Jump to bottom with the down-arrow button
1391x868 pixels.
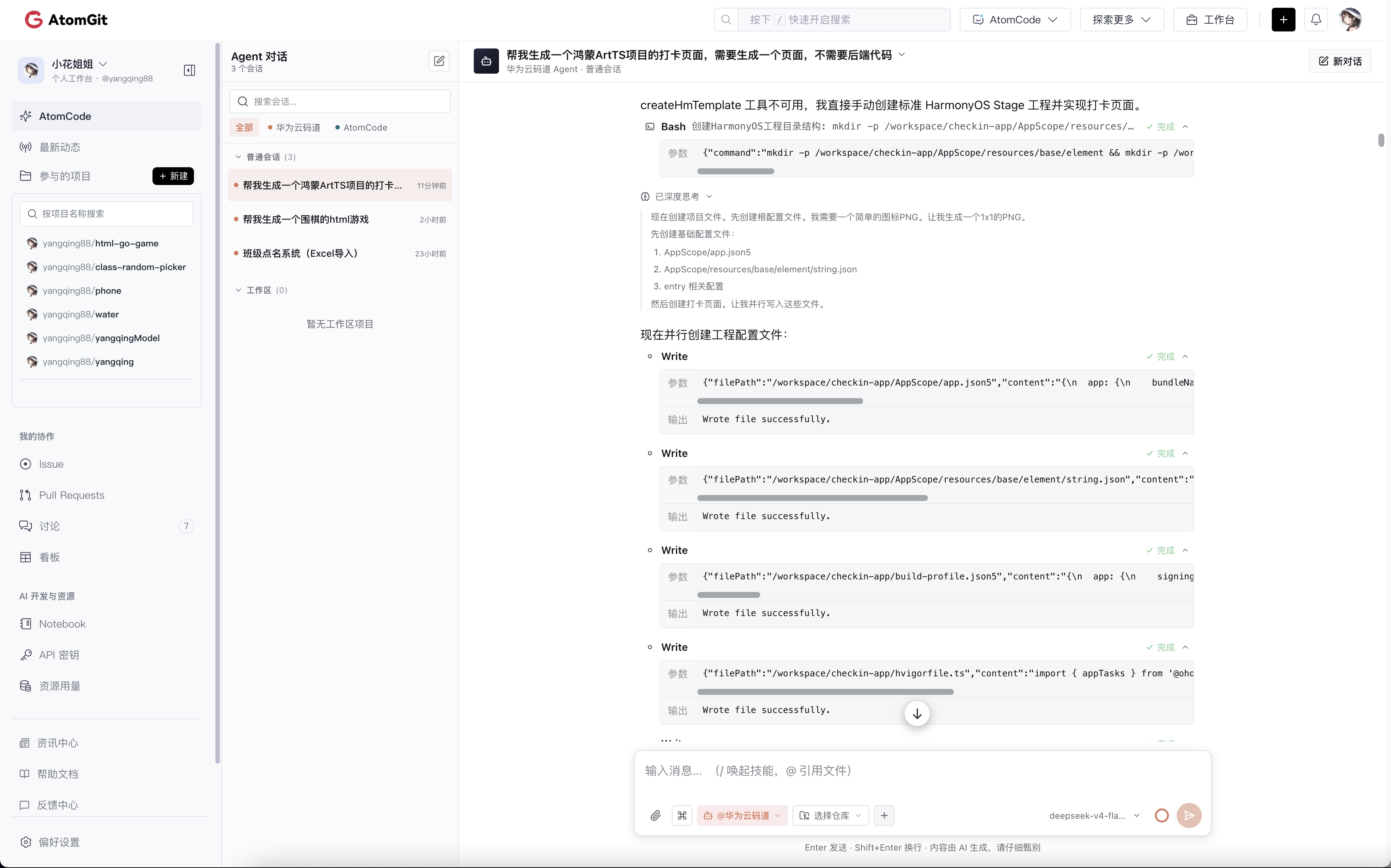coord(917,714)
